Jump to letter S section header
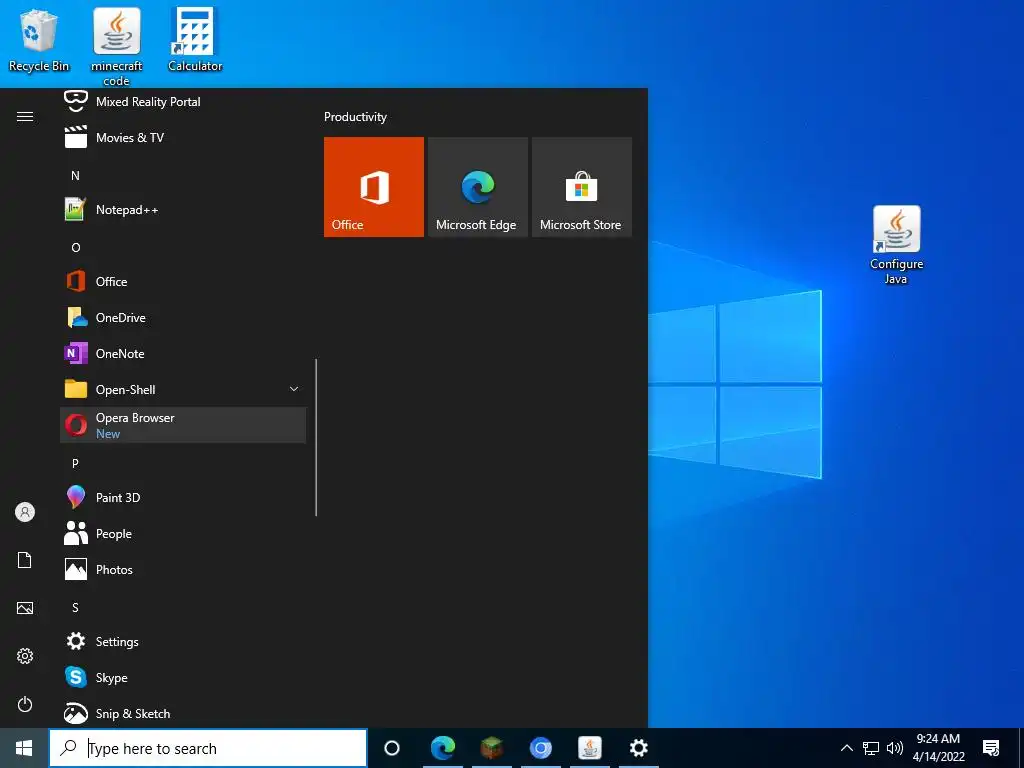The height and width of the screenshot is (768, 1024). point(75,607)
